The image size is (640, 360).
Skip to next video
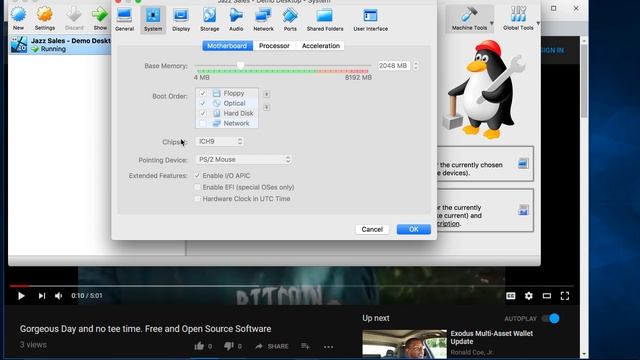(x=42, y=296)
